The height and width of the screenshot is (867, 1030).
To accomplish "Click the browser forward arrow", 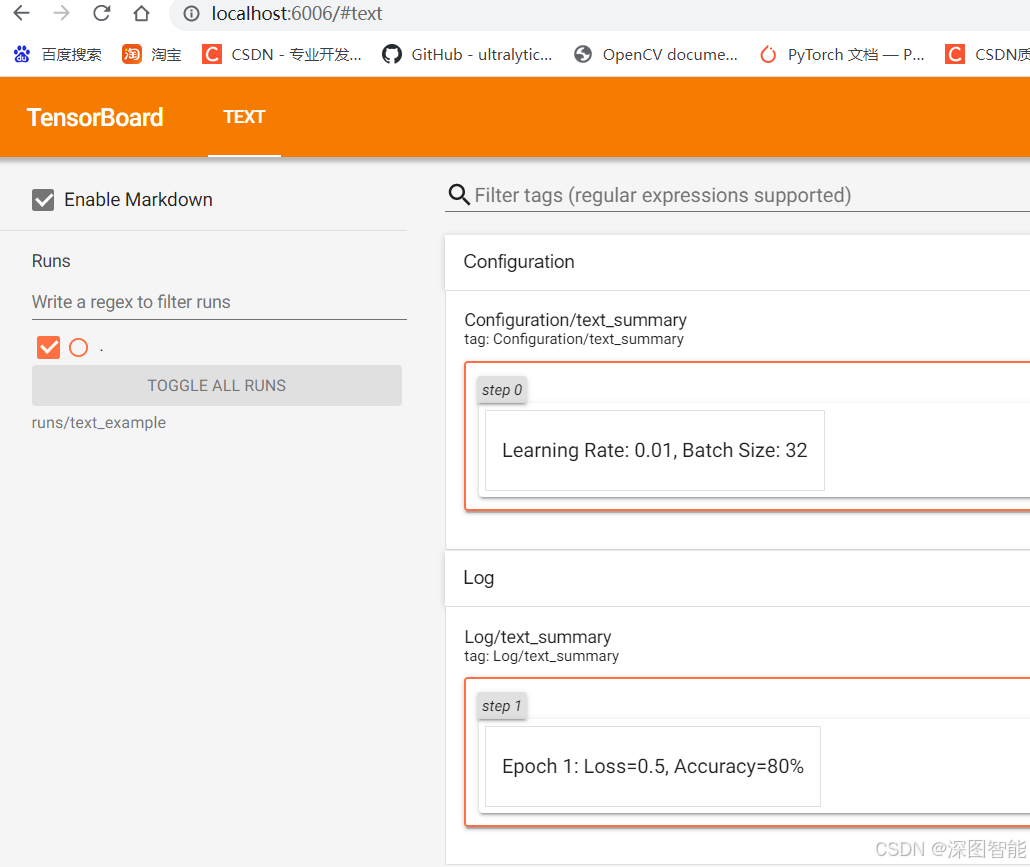I will pyautogui.click(x=61, y=13).
